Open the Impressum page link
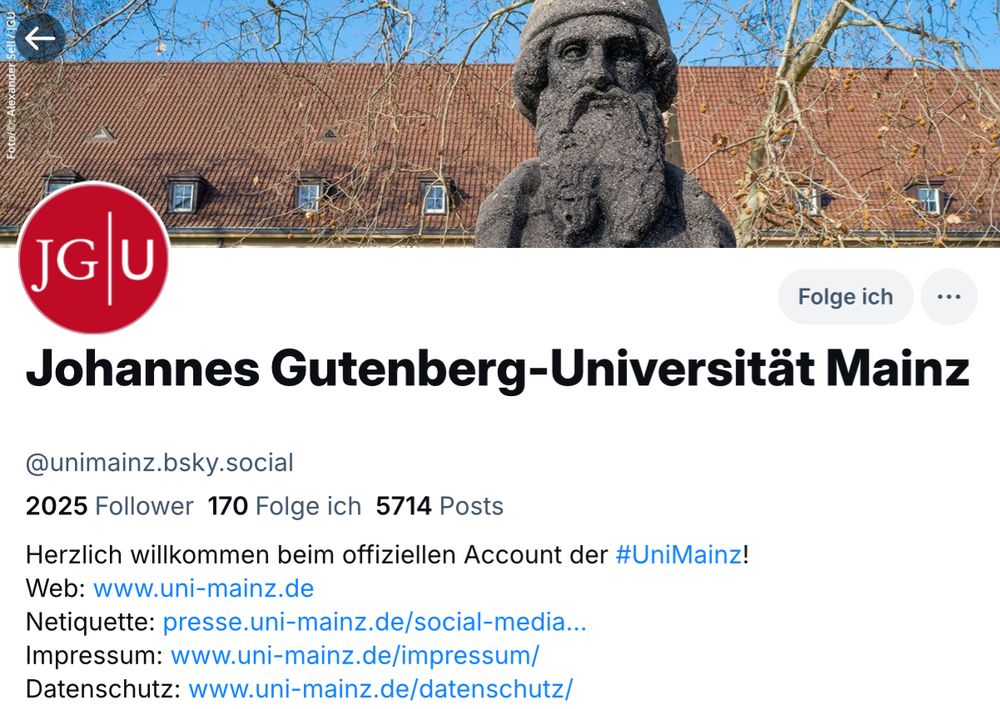This screenshot has height=709, width=1000. tap(355, 655)
